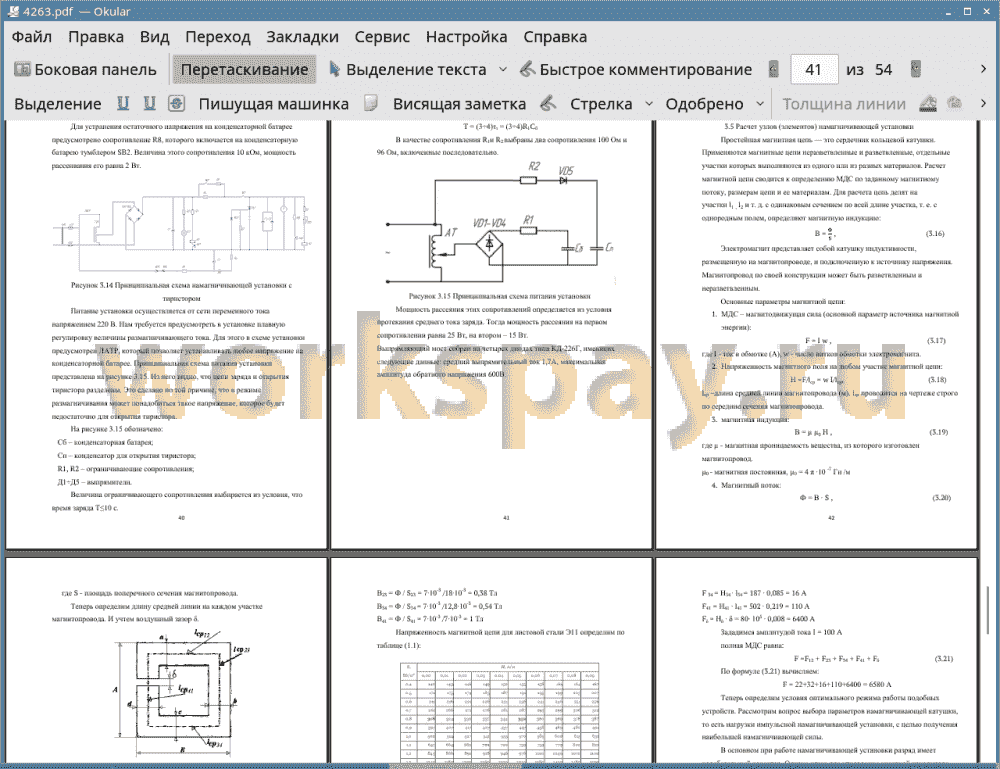
Task: Click the total pages label 54
Action: pyautogui.click(x=883, y=70)
